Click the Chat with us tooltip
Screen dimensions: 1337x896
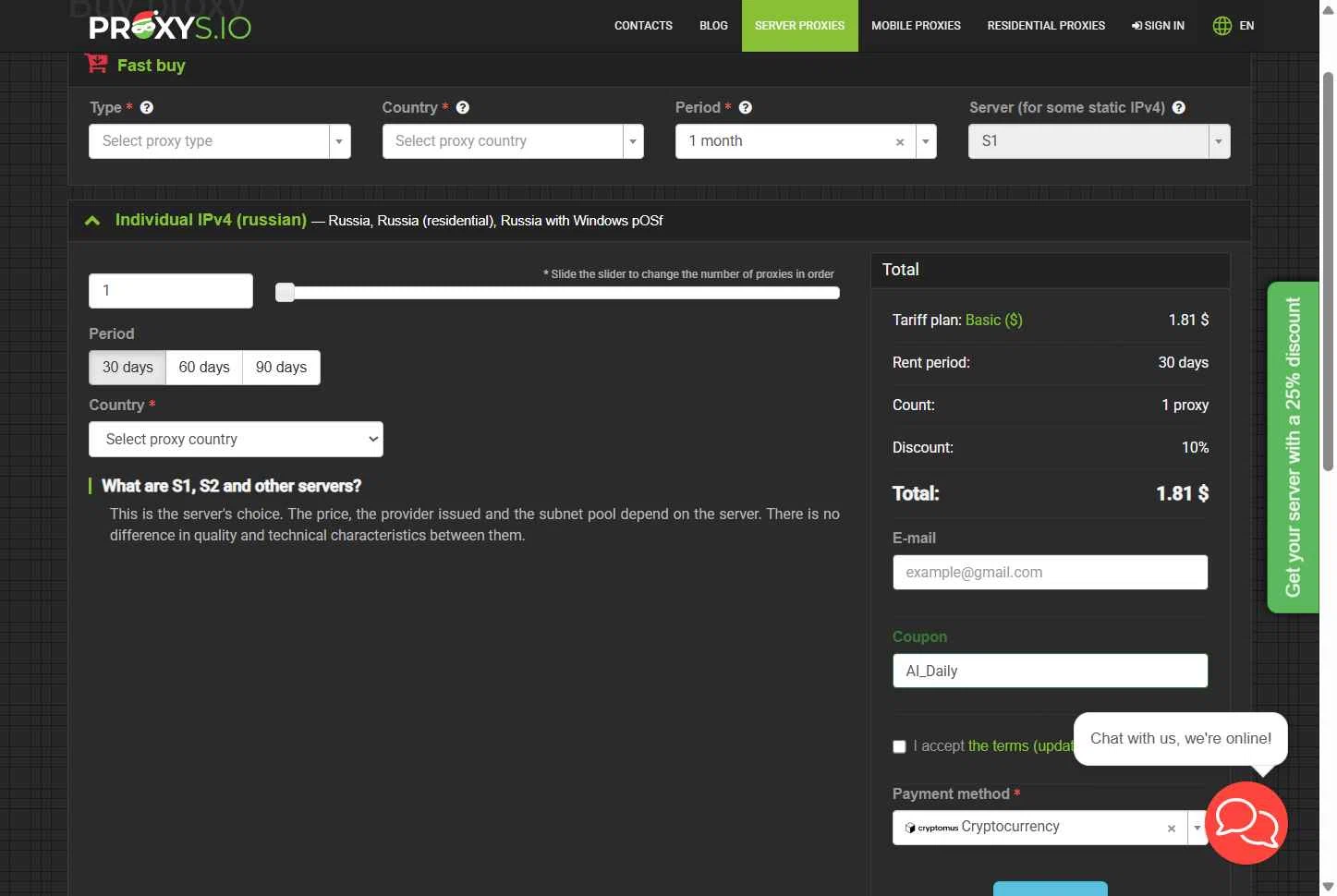coord(1181,738)
